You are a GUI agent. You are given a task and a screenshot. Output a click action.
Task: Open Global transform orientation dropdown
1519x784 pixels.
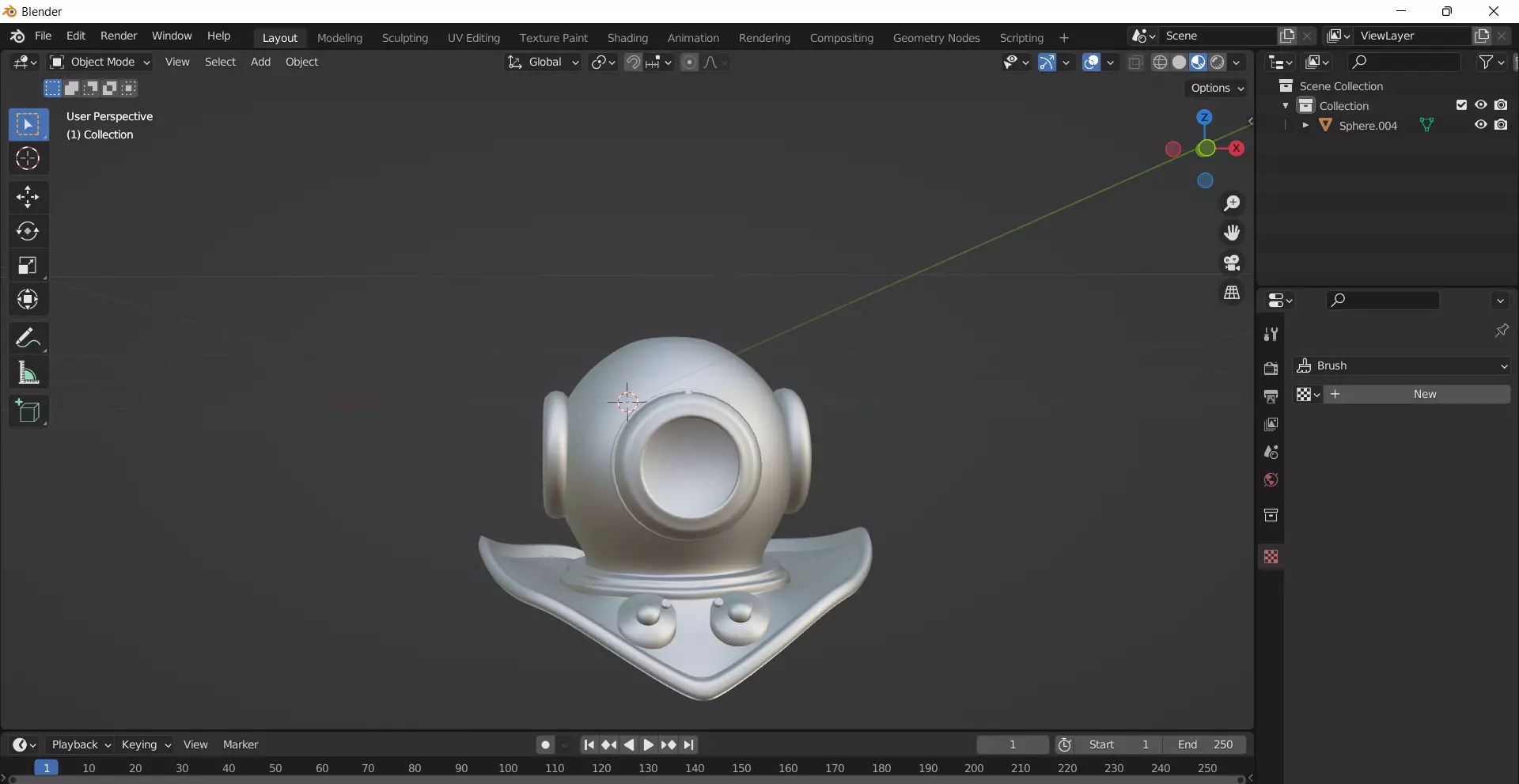coord(544,62)
